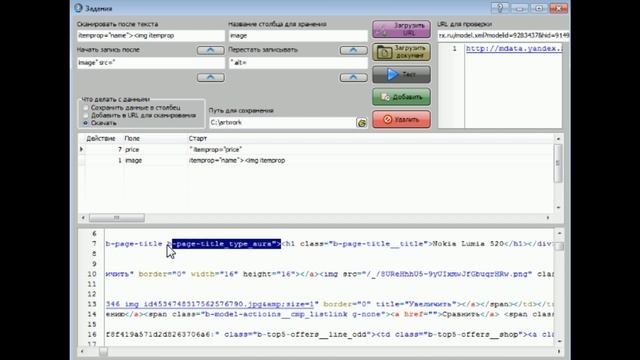Image resolution: width=640 pixels, height=360 pixels.
Task: Click the horizontal scrollbar thumb of the table
Action: coord(117,218)
